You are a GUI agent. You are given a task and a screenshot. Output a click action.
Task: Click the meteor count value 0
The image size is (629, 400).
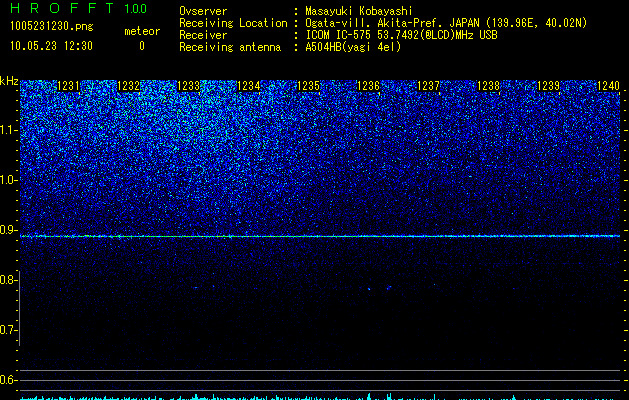pyautogui.click(x=142, y=46)
